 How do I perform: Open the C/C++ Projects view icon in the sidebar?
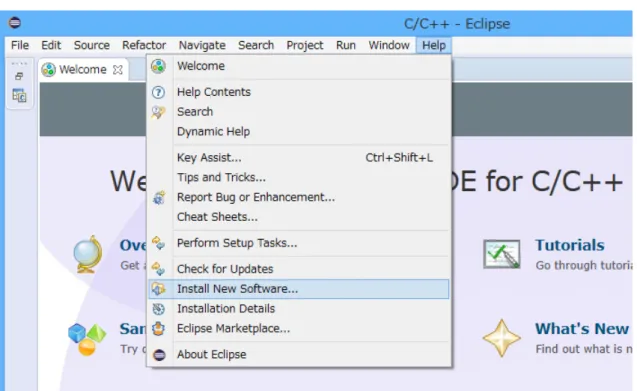pyautogui.click(x=19, y=96)
